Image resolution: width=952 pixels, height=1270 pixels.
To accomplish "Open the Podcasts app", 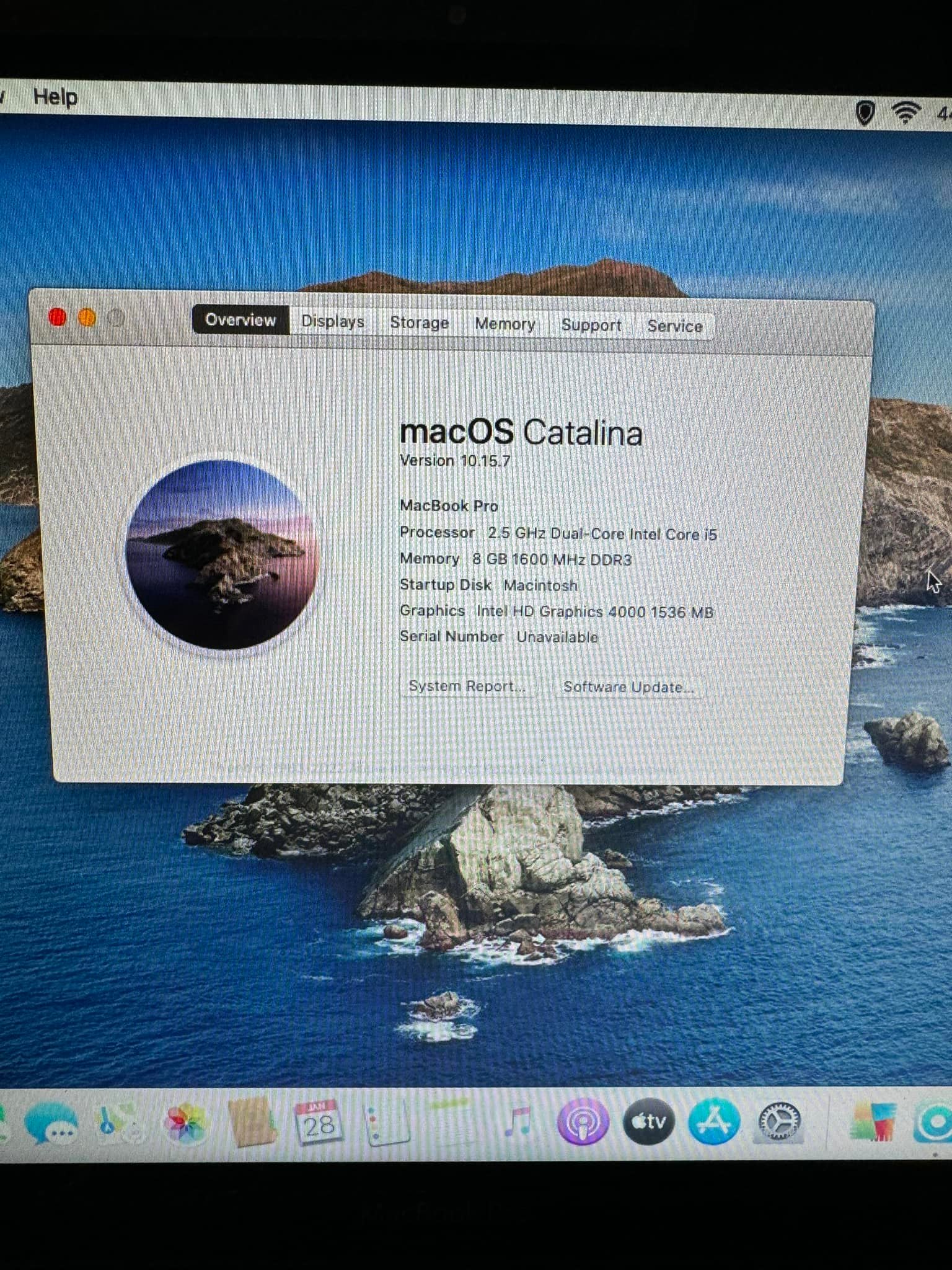I will pyautogui.click(x=583, y=1122).
